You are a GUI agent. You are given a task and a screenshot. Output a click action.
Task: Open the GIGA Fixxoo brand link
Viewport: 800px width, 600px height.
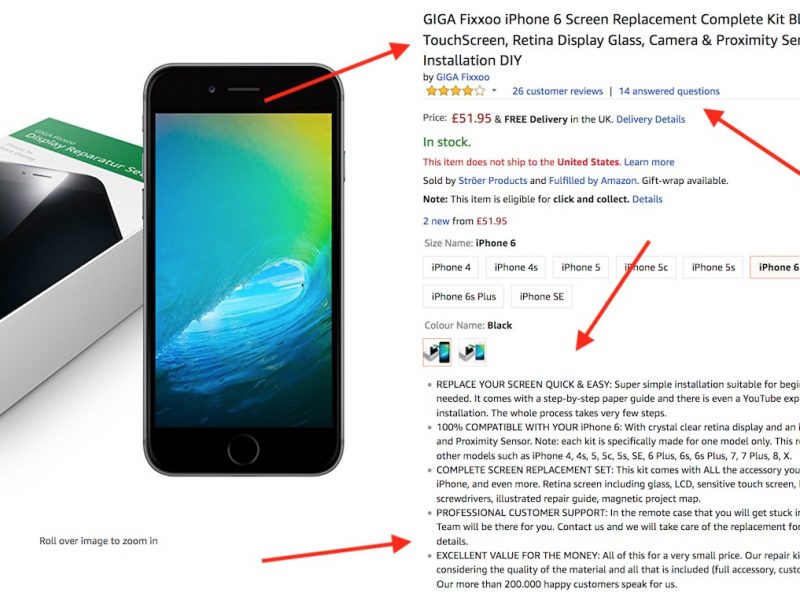[463, 77]
